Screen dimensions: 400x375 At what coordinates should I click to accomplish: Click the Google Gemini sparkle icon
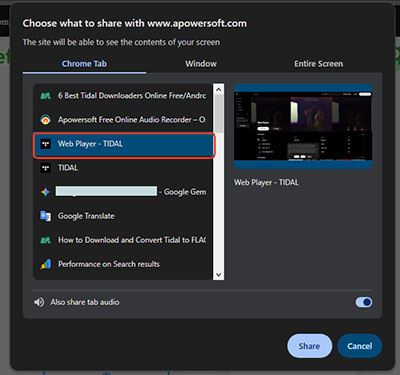click(x=46, y=192)
